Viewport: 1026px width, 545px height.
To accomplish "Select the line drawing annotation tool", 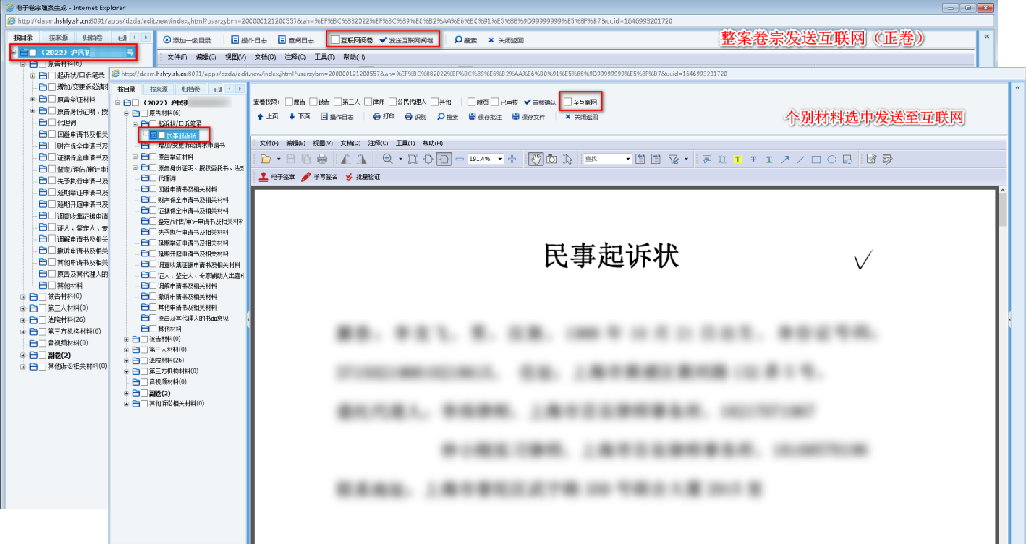I will tap(800, 159).
